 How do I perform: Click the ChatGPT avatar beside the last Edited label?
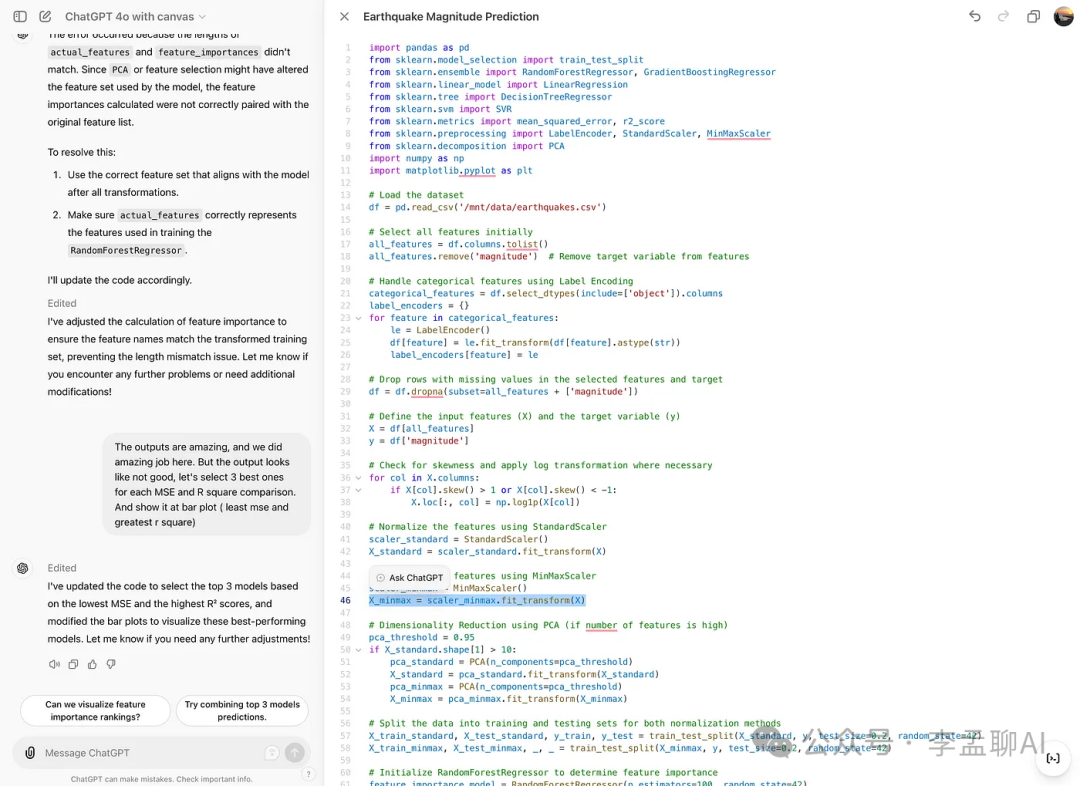click(23, 568)
